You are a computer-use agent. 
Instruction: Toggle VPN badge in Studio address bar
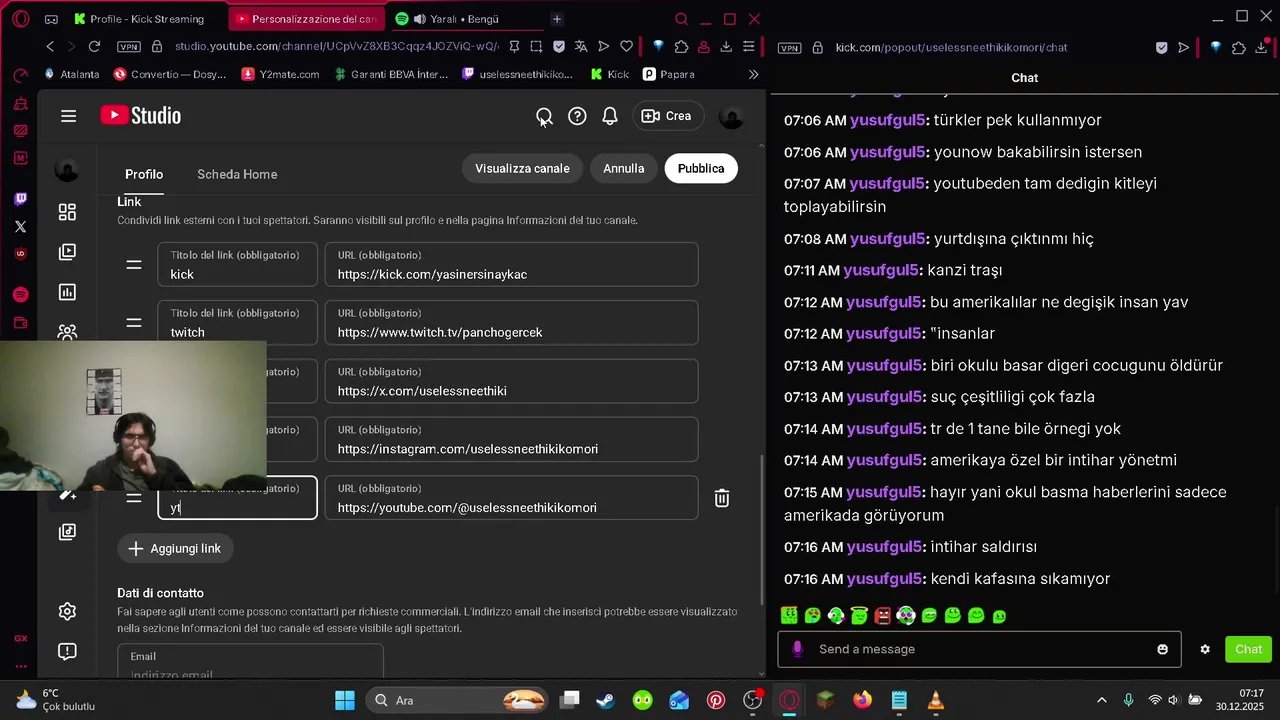[128, 47]
